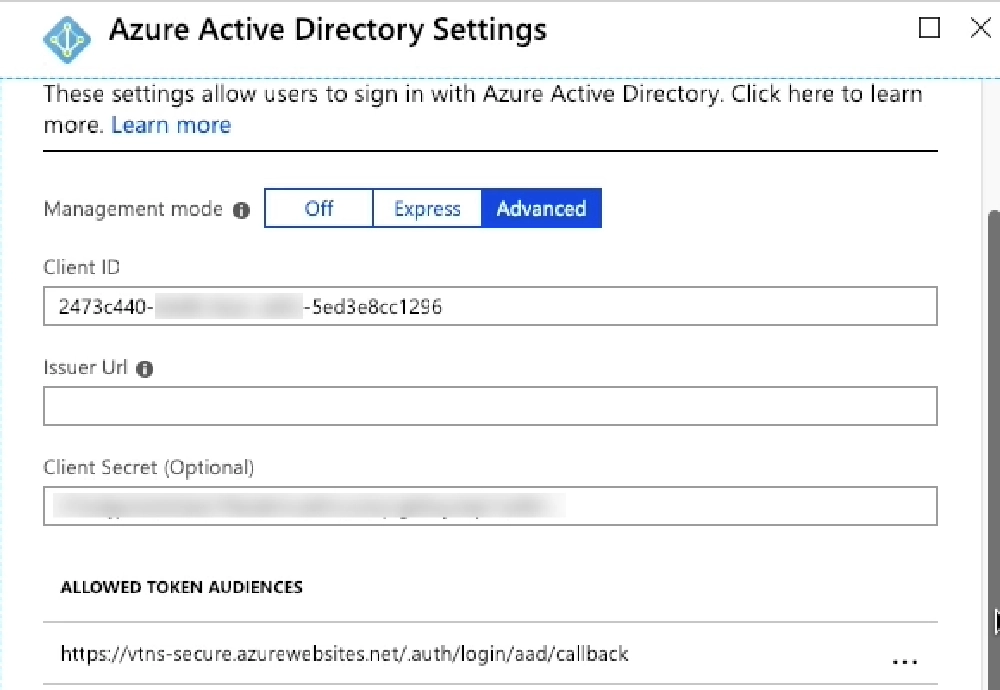Viewport: 1000px width, 690px height.
Task: Maximize the Azure Active Directory Settings blade
Action: [929, 28]
